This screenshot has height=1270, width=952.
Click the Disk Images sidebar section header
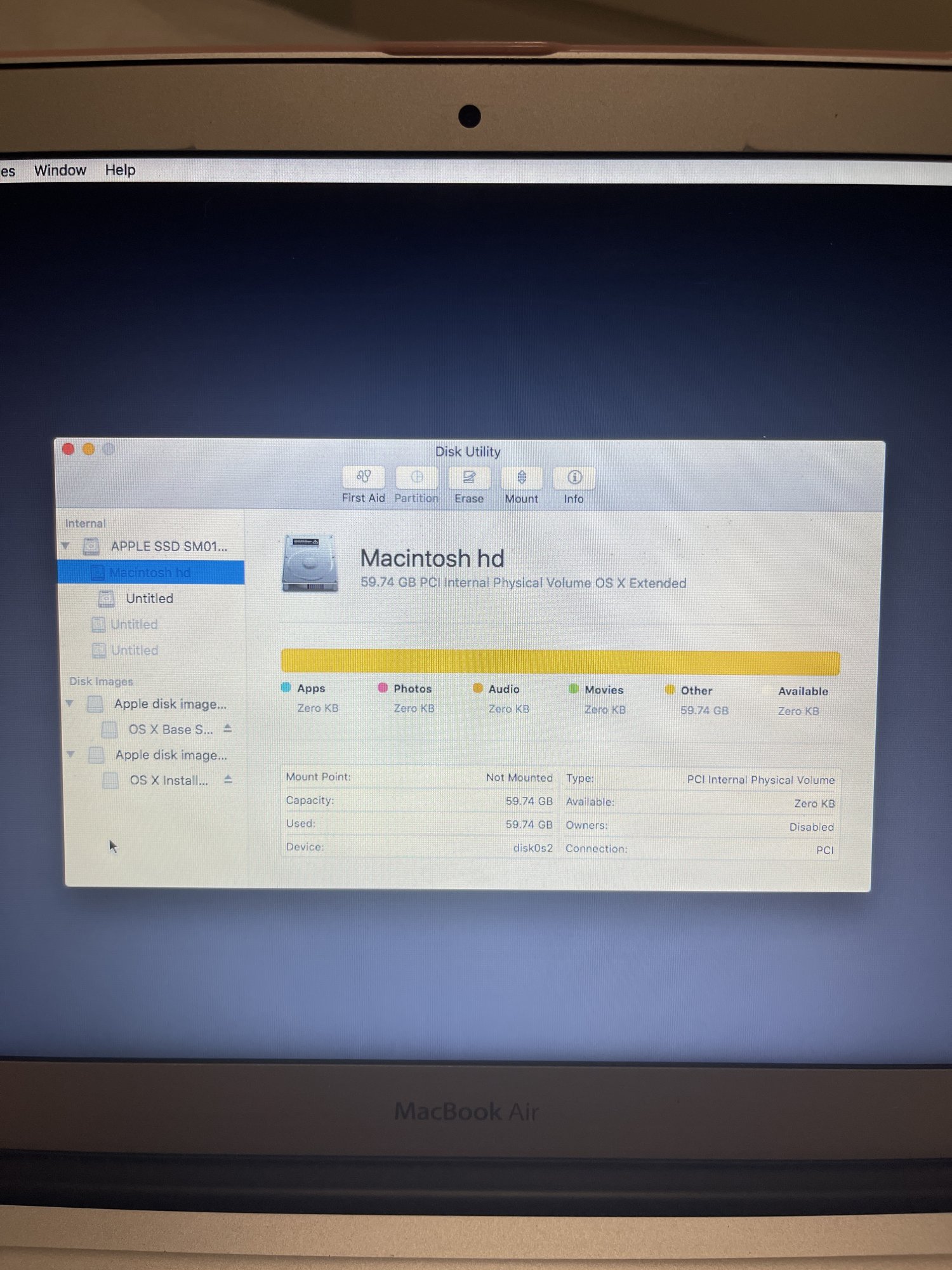click(x=102, y=681)
